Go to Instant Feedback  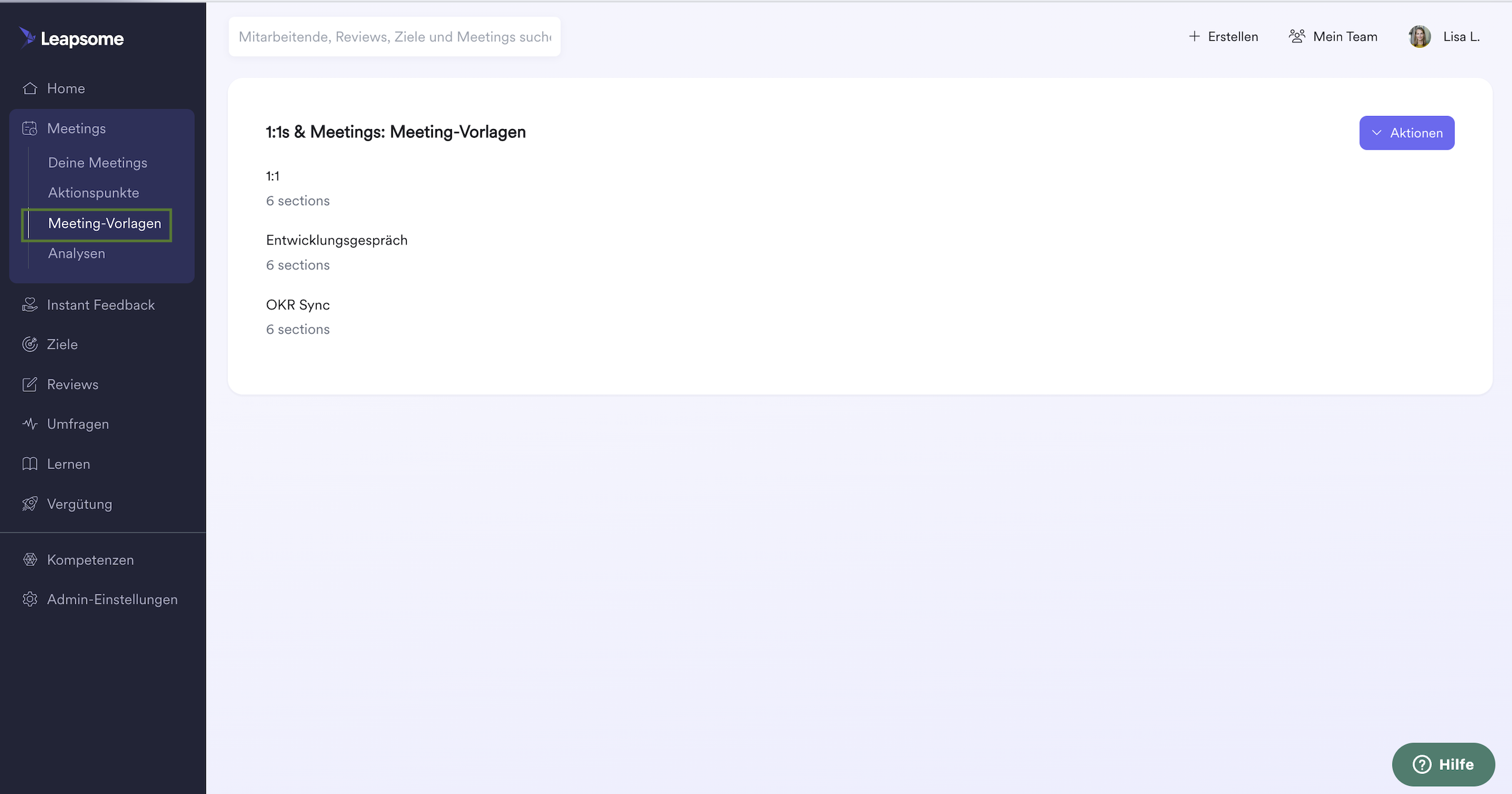point(102,305)
